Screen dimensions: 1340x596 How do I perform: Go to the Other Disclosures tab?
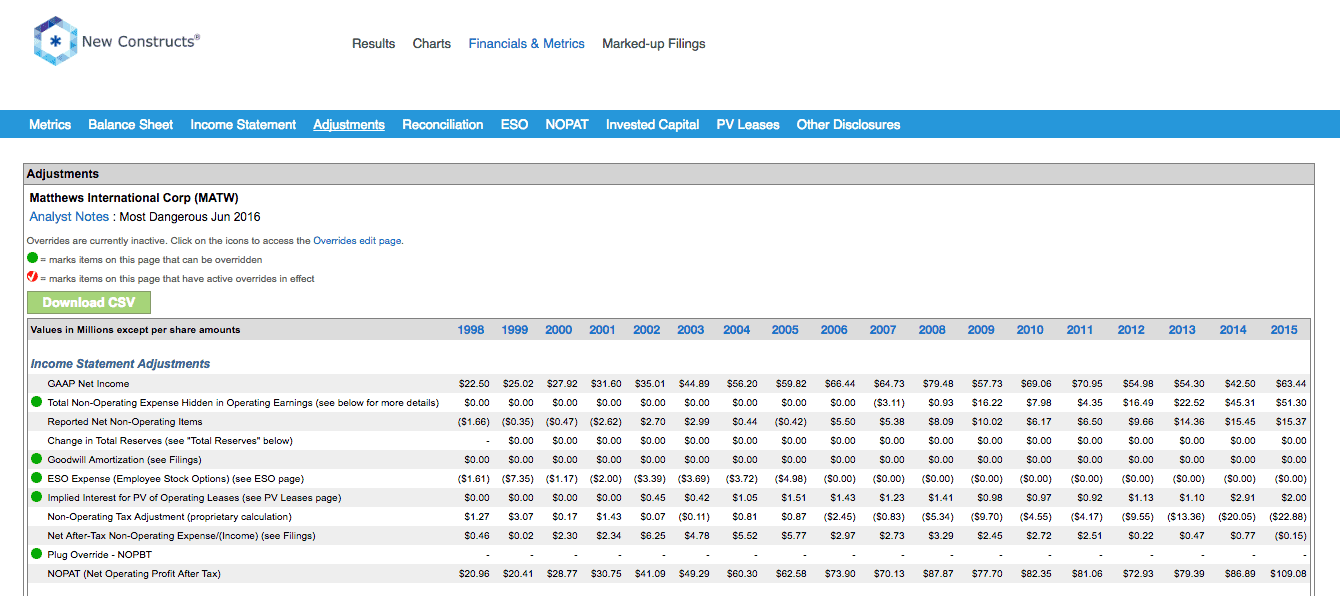tap(848, 125)
